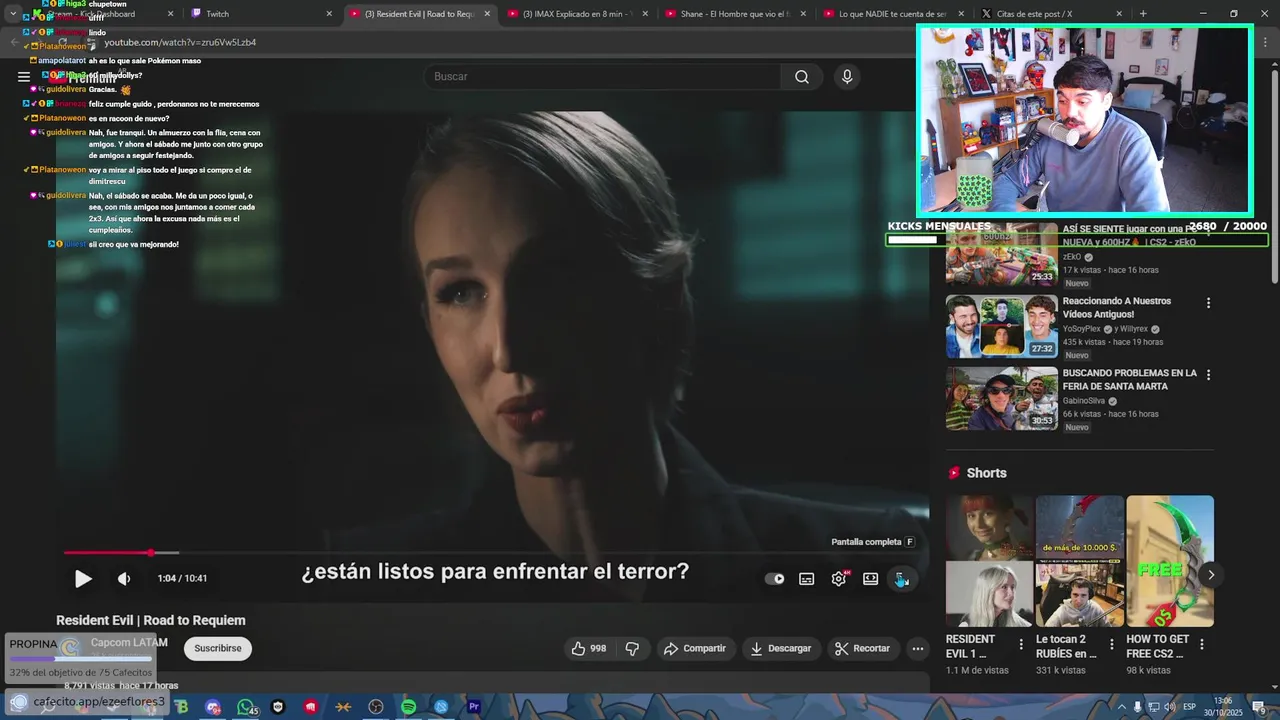Open Le tocan 2 RUBÍES short thumbnail

pyautogui.click(x=1080, y=561)
